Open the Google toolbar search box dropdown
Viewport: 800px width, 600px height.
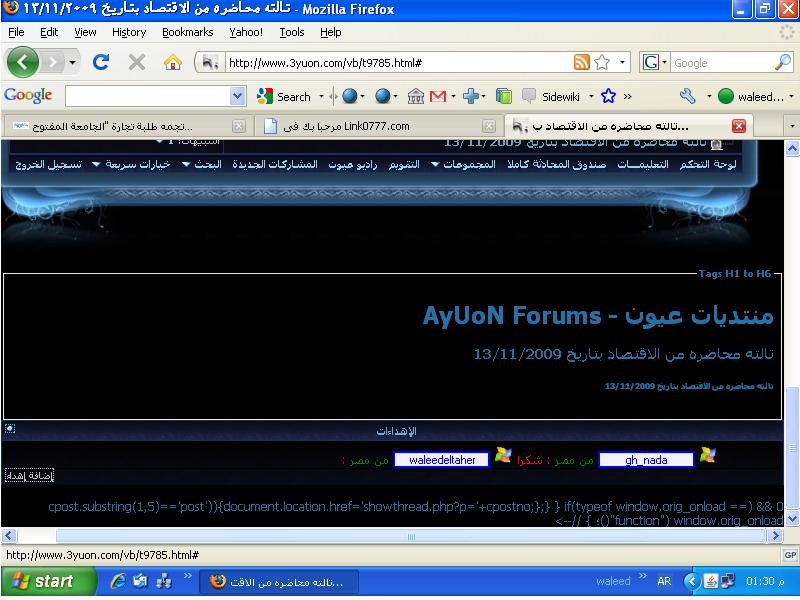237,96
